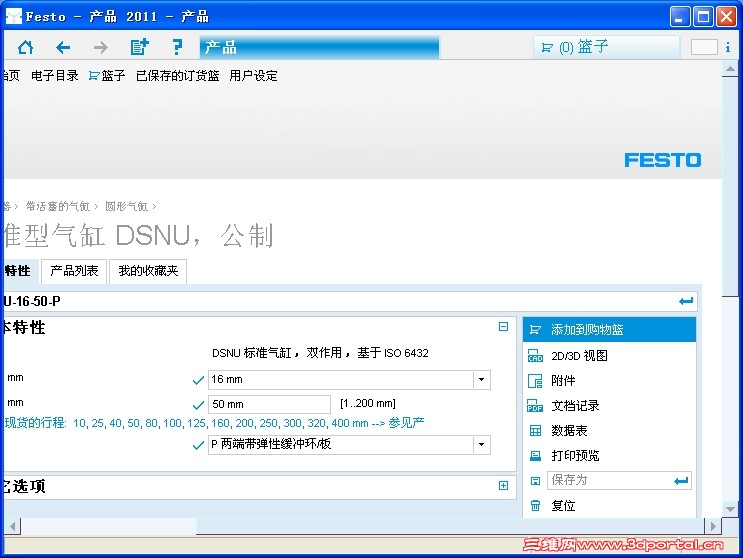The image size is (743, 558).
Task: Click the text DSNU 标准气缸，双作用，基于 ISO 6432
Action: click(x=320, y=353)
